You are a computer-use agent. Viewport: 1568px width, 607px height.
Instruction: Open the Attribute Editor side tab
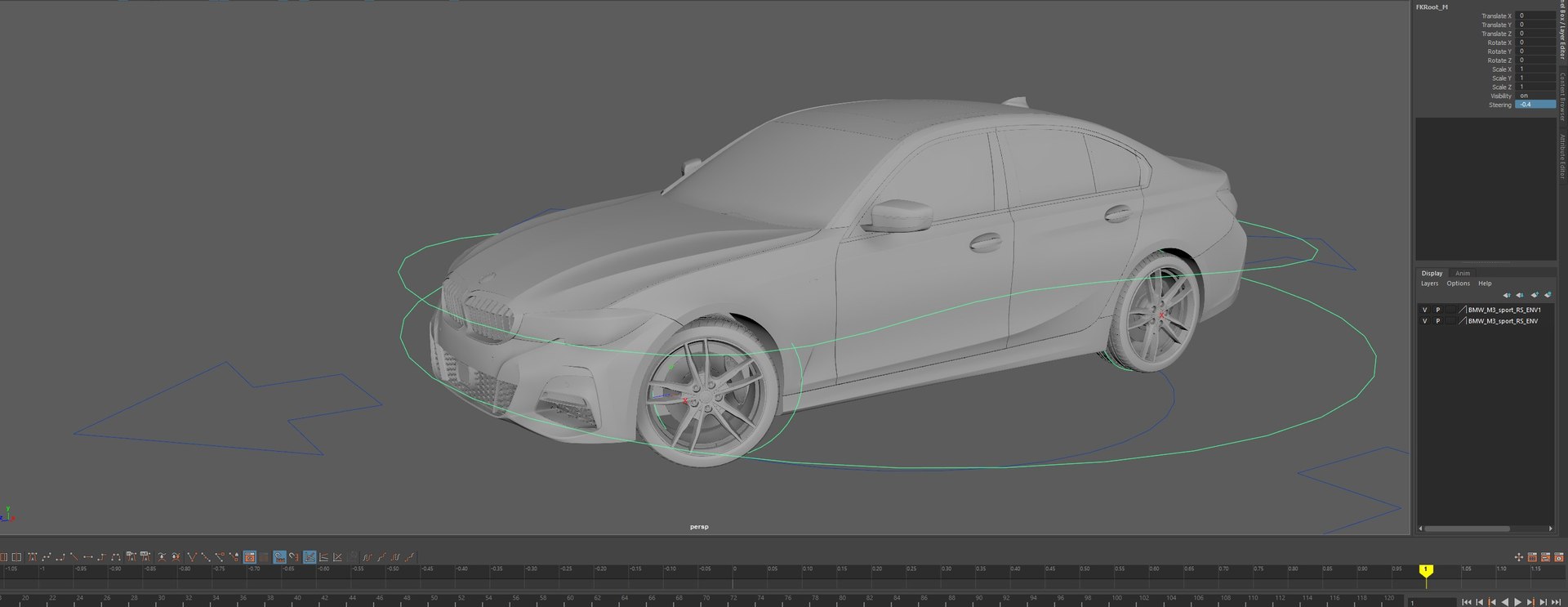click(1562, 157)
